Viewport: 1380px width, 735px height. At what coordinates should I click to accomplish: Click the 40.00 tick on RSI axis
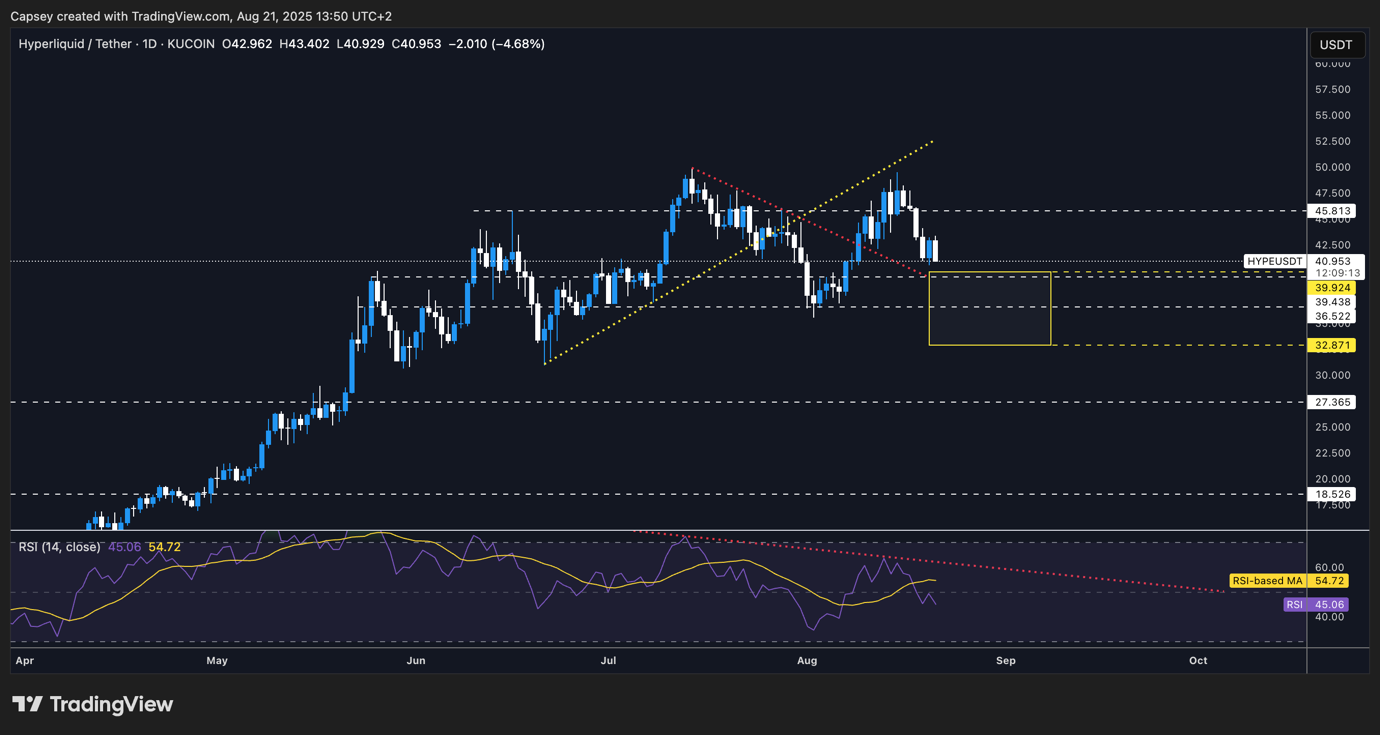tap(1331, 617)
